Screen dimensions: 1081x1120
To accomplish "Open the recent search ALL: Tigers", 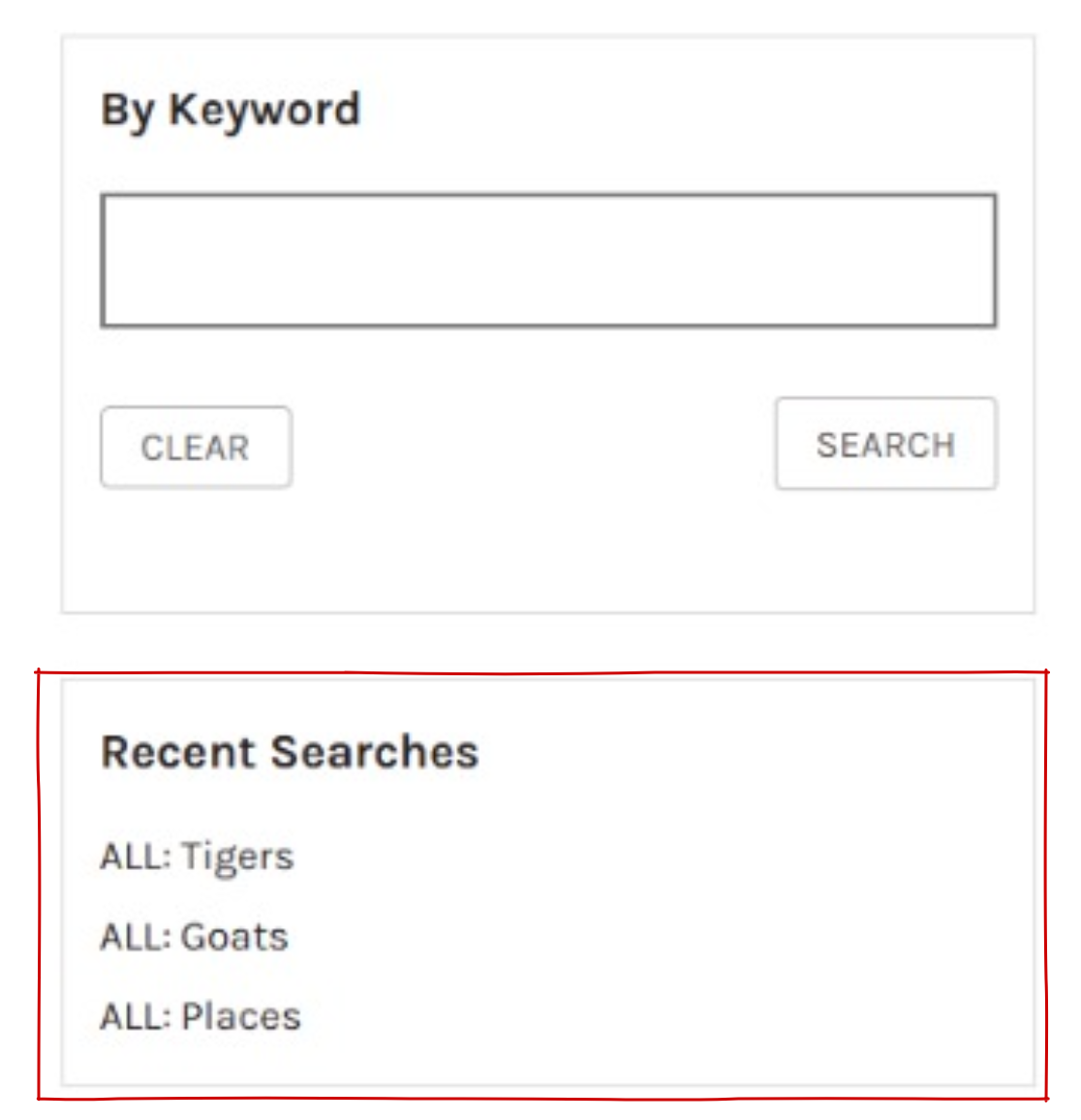I will tap(198, 857).
